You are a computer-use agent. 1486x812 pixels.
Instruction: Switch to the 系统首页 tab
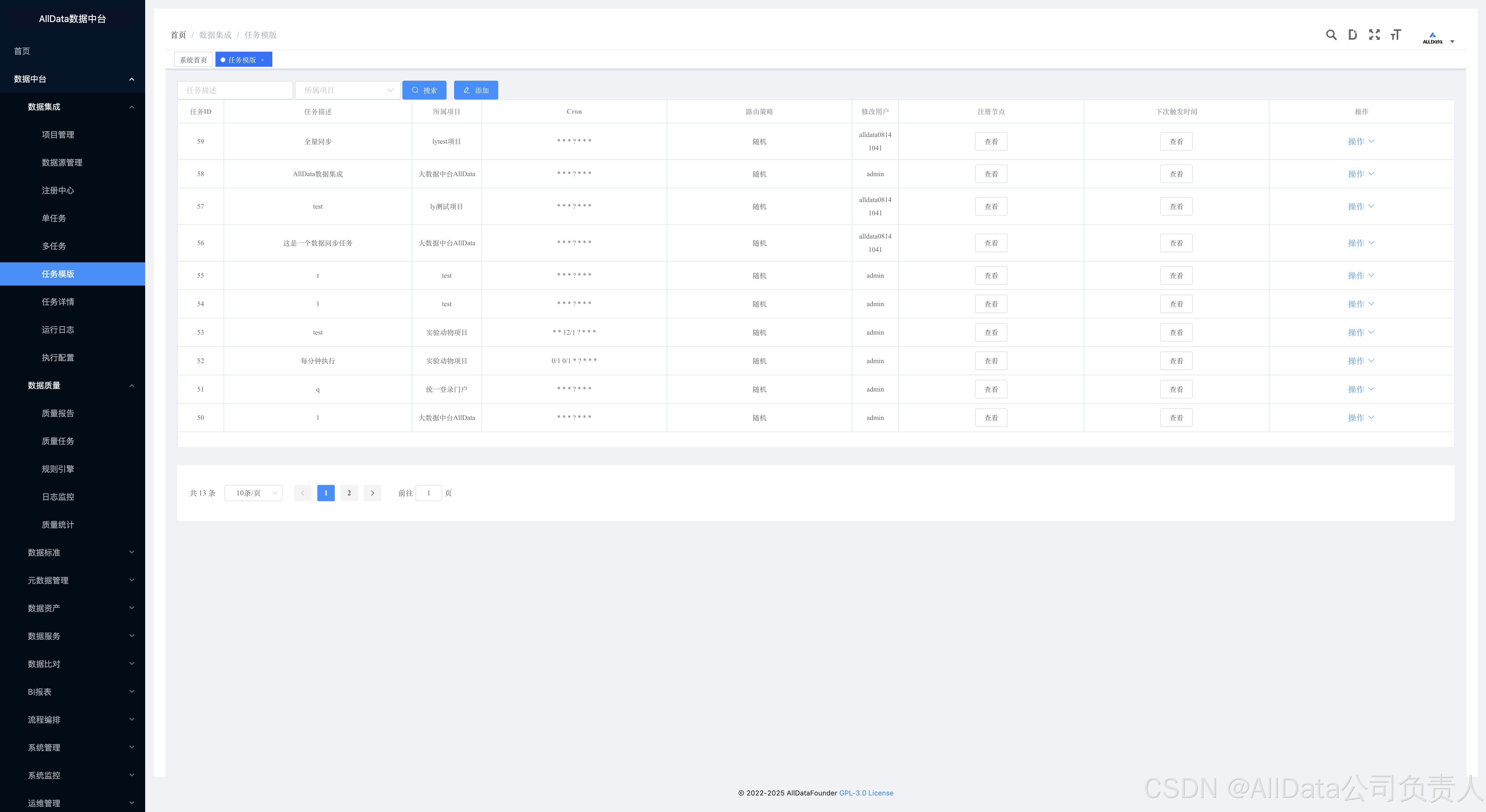pyautogui.click(x=193, y=60)
